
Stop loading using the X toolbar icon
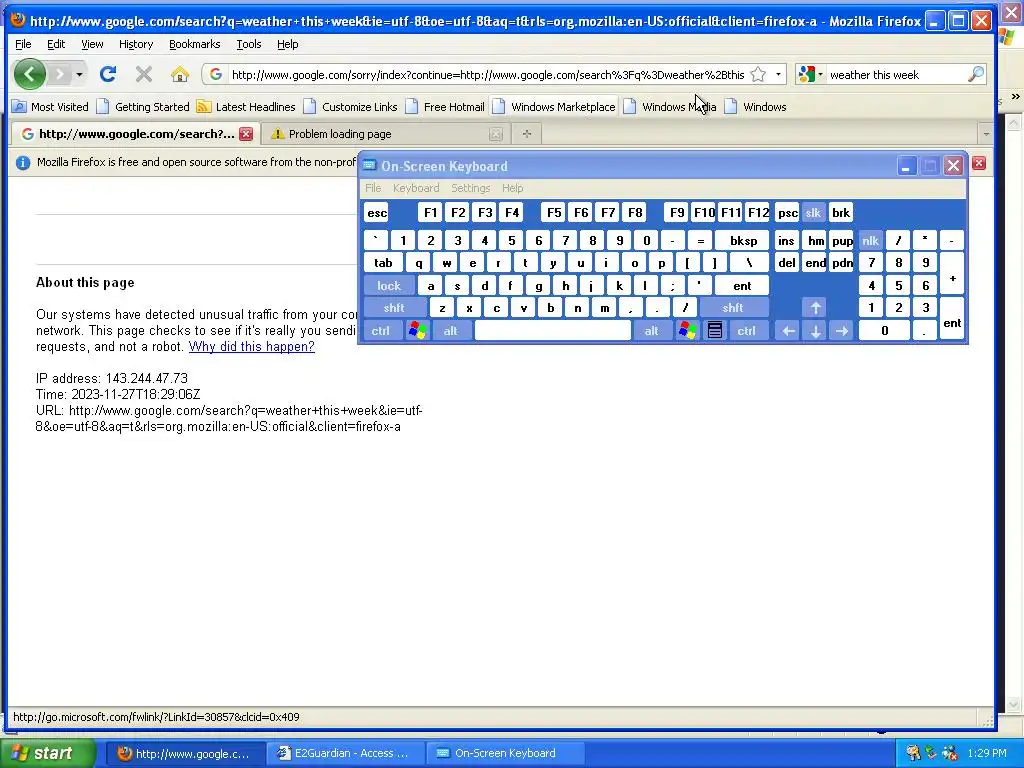click(144, 74)
